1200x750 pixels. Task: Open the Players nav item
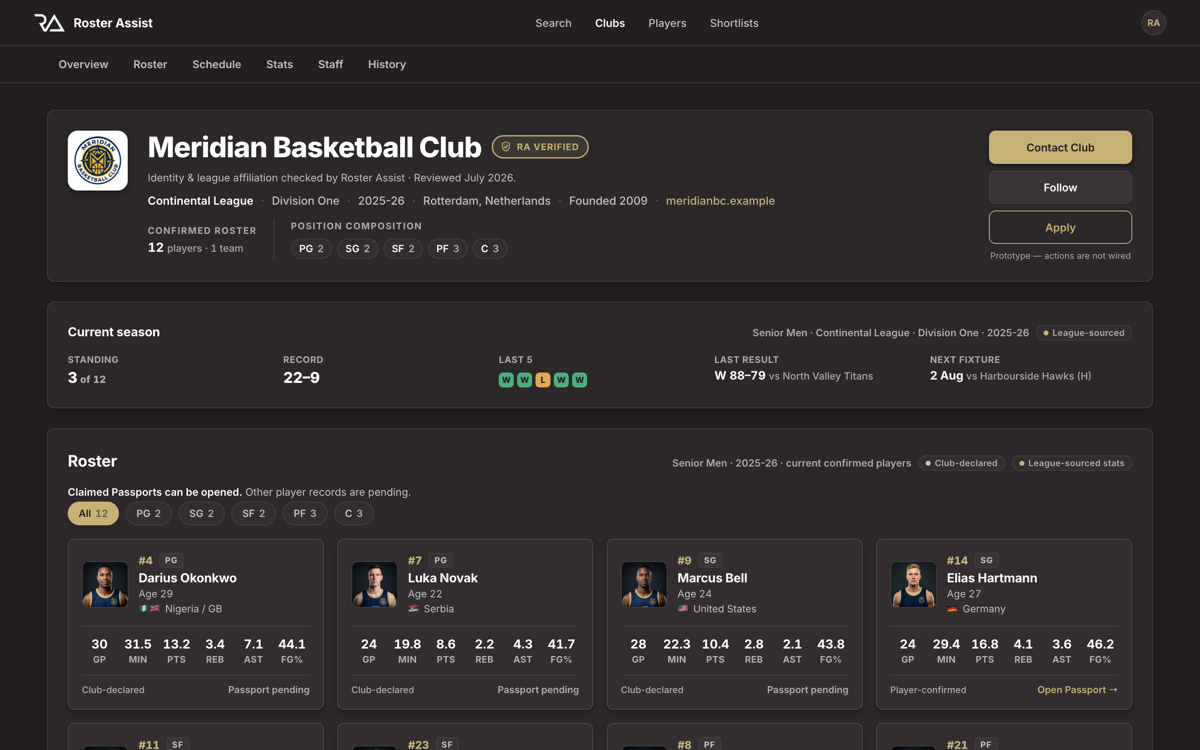pyautogui.click(x=667, y=23)
